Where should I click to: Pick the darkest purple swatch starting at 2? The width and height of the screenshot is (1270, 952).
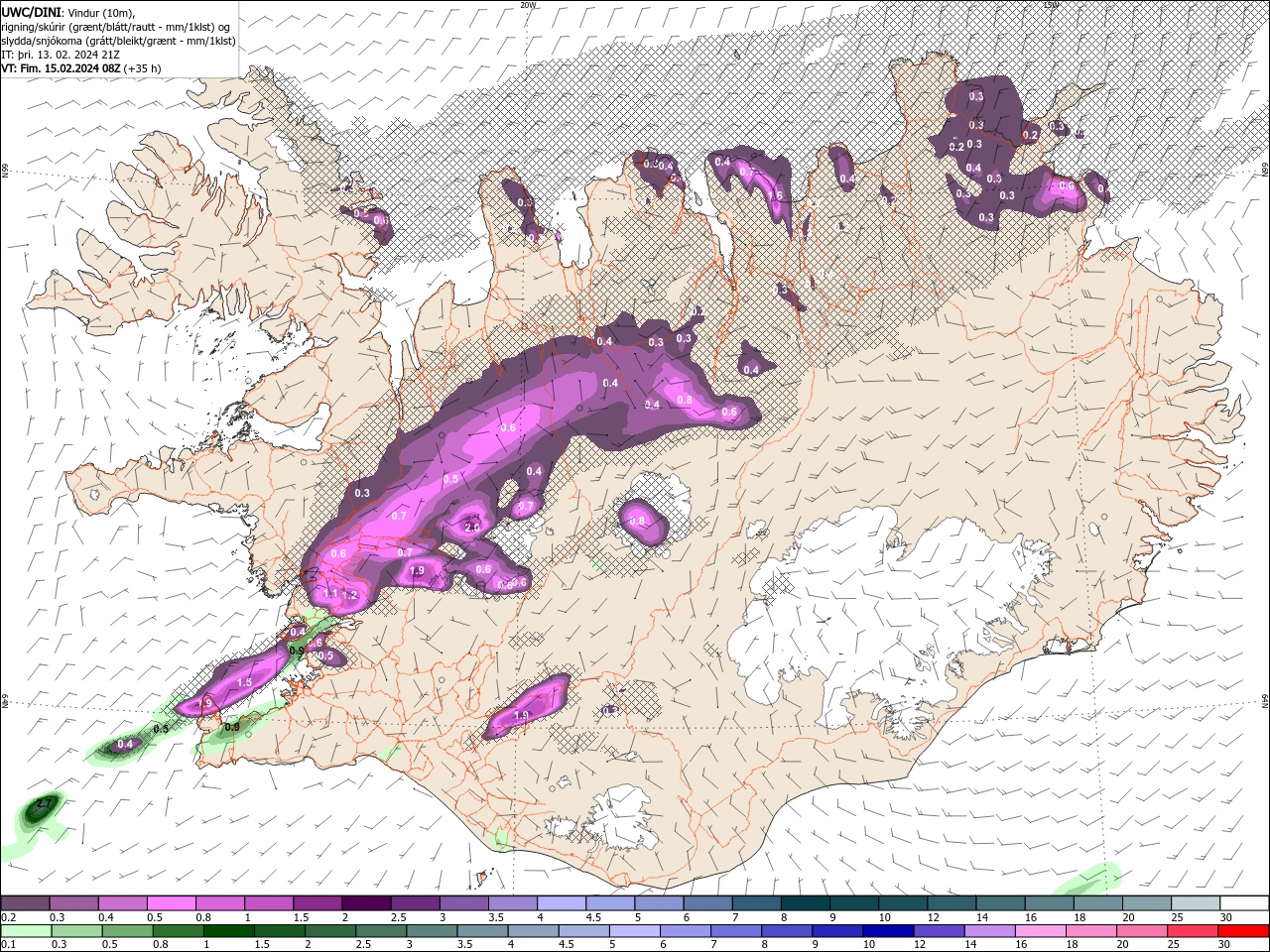(x=365, y=903)
